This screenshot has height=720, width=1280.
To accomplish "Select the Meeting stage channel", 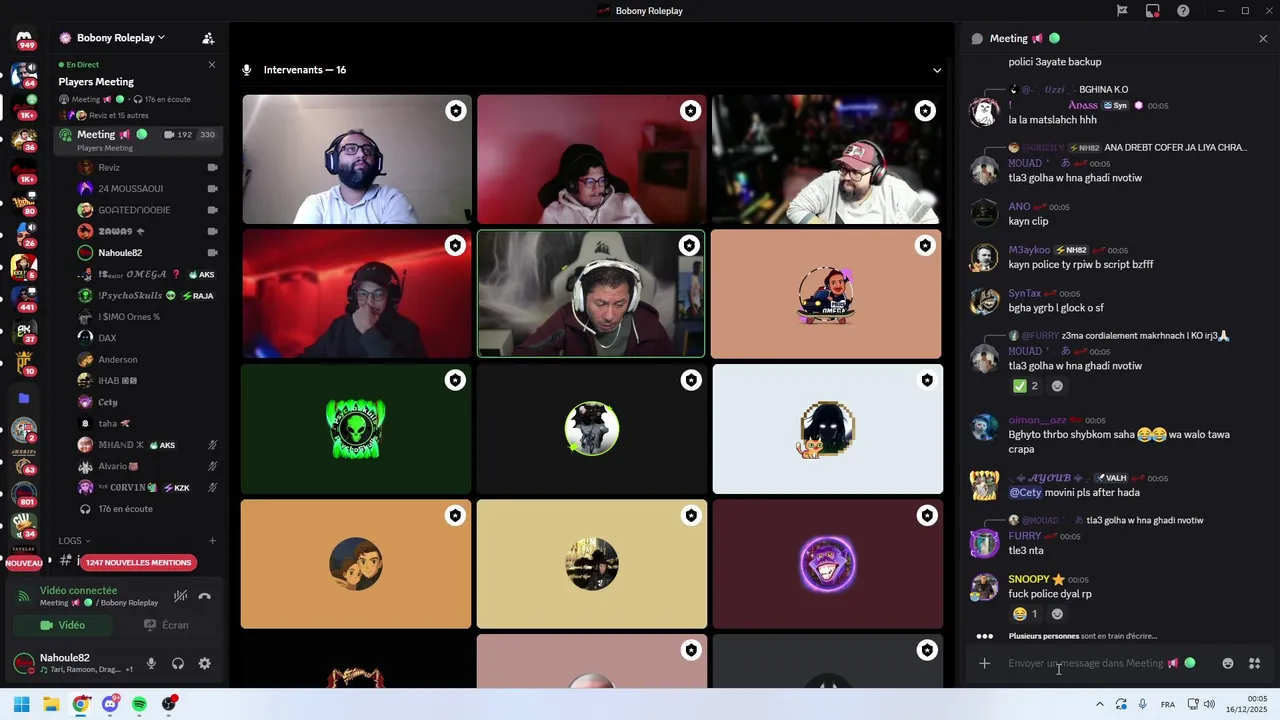I will tap(137, 139).
